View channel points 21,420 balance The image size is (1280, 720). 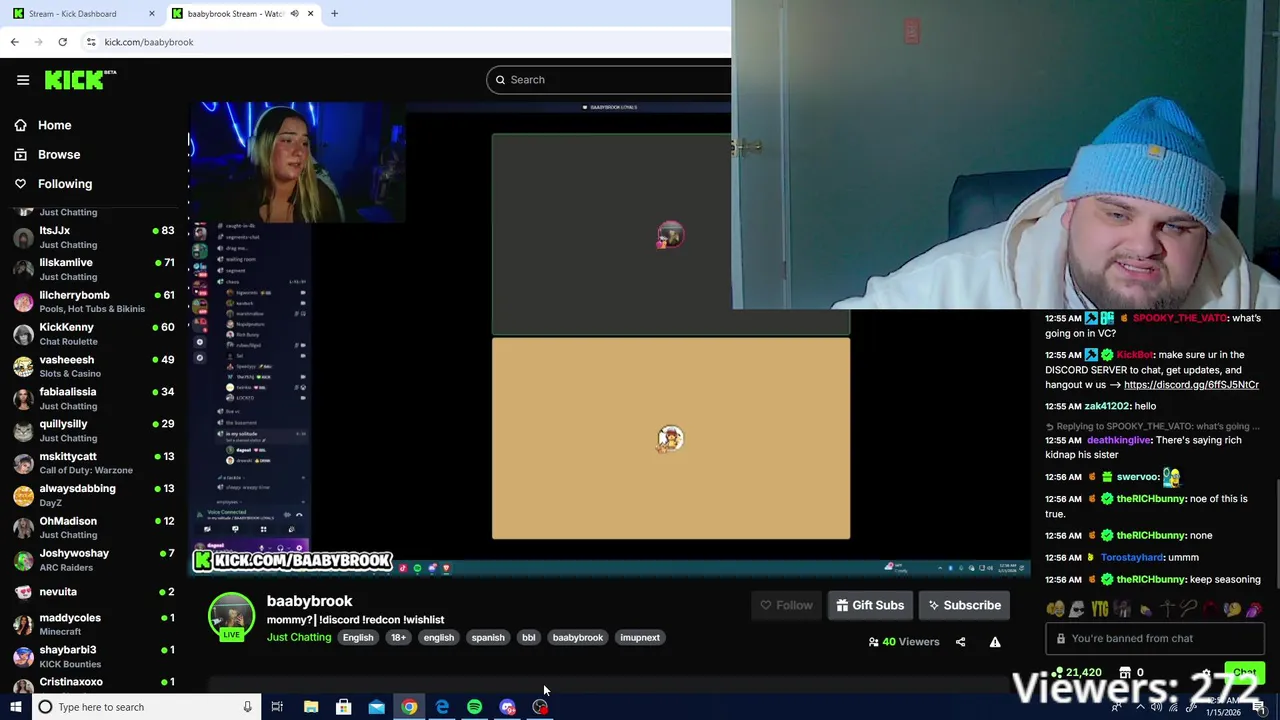pyautogui.click(x=1075, y=673)
